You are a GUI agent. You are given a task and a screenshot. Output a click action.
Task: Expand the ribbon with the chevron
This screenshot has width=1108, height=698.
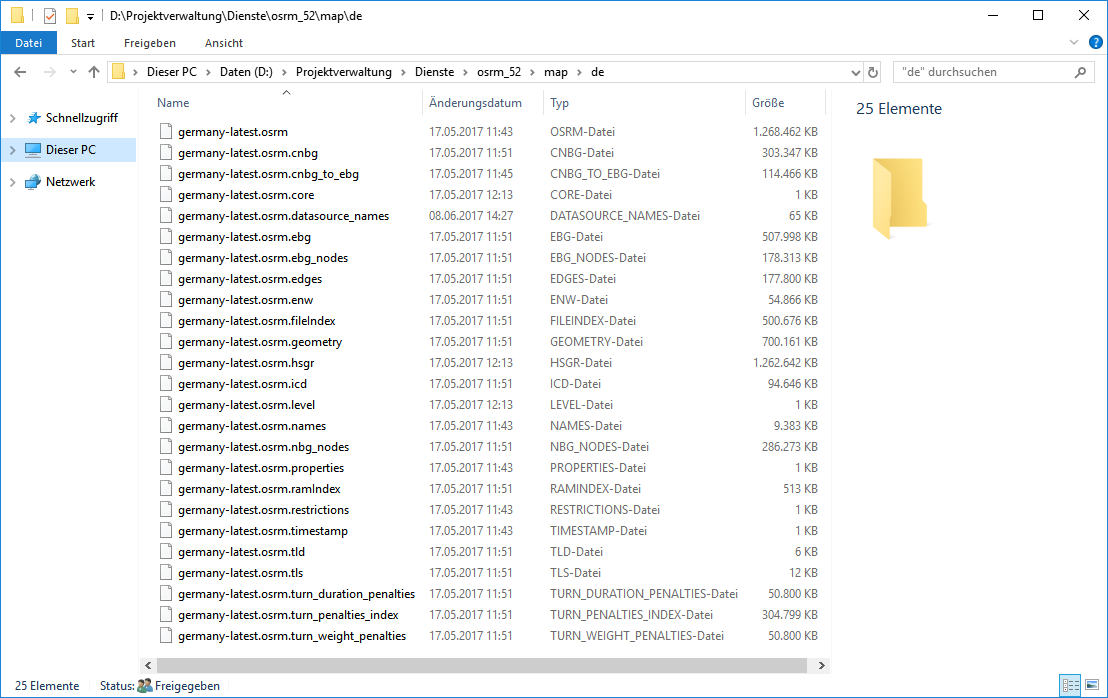coord(1074,42)
